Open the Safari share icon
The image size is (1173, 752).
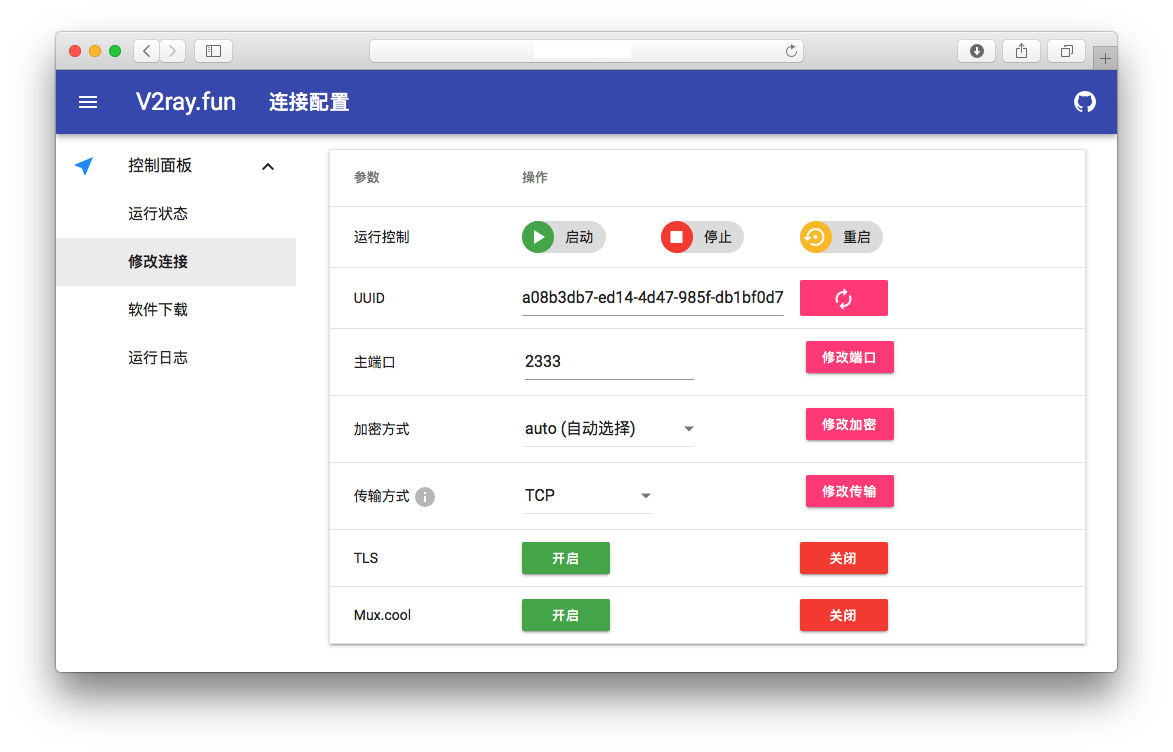(1021, 51)
